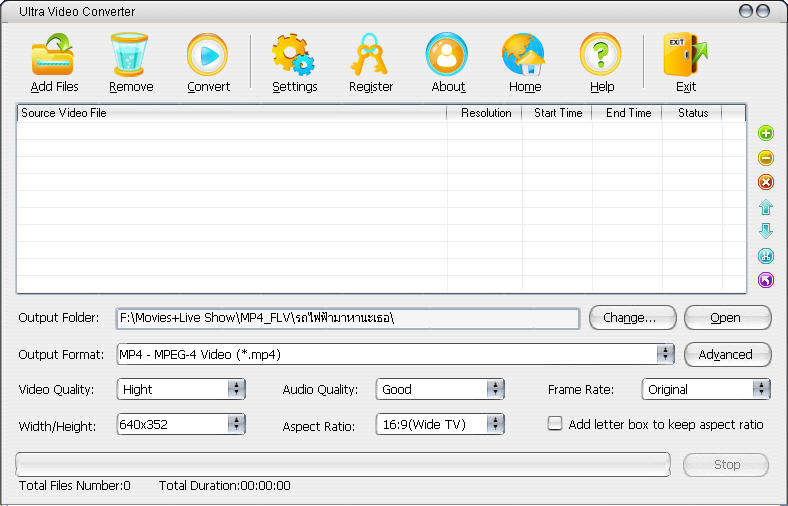Image resolution: width=788 pixels, height=506 pixels.
Task: Click the Advanced button
Action: pos(727,354)
